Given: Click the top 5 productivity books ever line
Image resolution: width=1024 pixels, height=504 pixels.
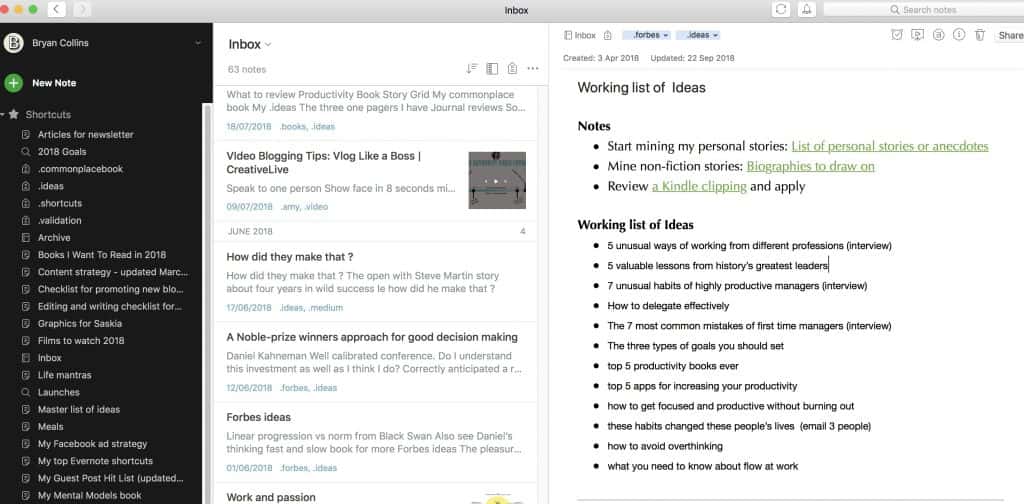Looking at the screenshot, I should pos(673,366).
